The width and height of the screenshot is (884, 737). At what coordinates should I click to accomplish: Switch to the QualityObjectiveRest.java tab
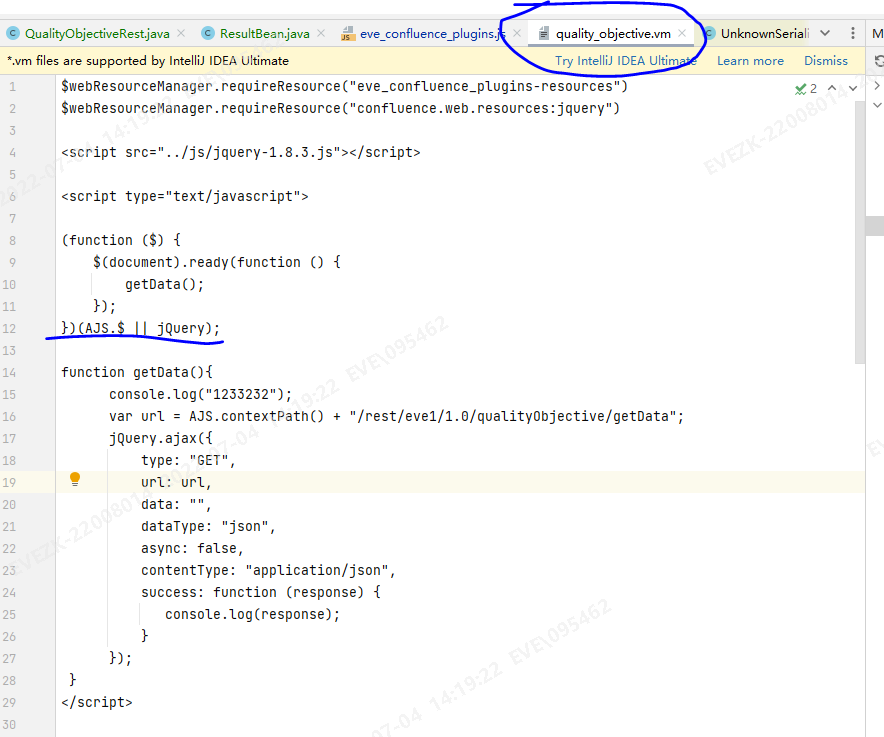click(97, 34)
